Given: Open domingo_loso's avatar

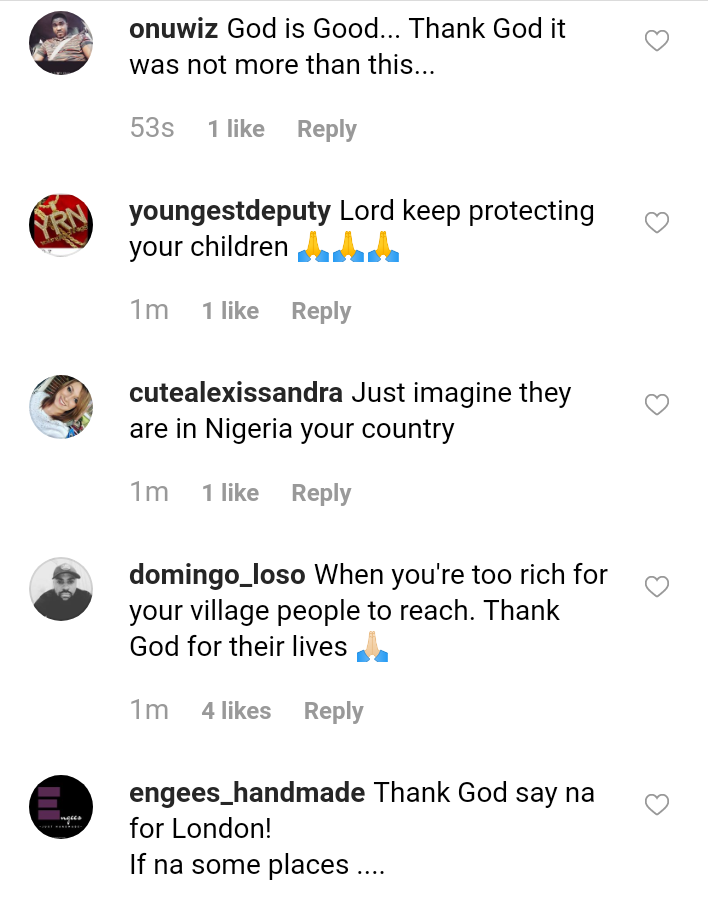Looking at the screenshot, I should click(x=61, y=589).
